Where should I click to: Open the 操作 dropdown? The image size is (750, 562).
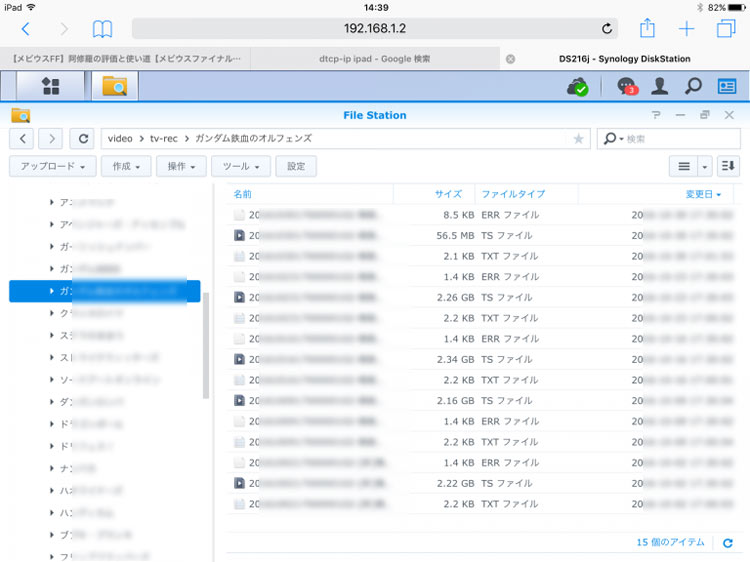pyautogui.click(x=181, y=166)
